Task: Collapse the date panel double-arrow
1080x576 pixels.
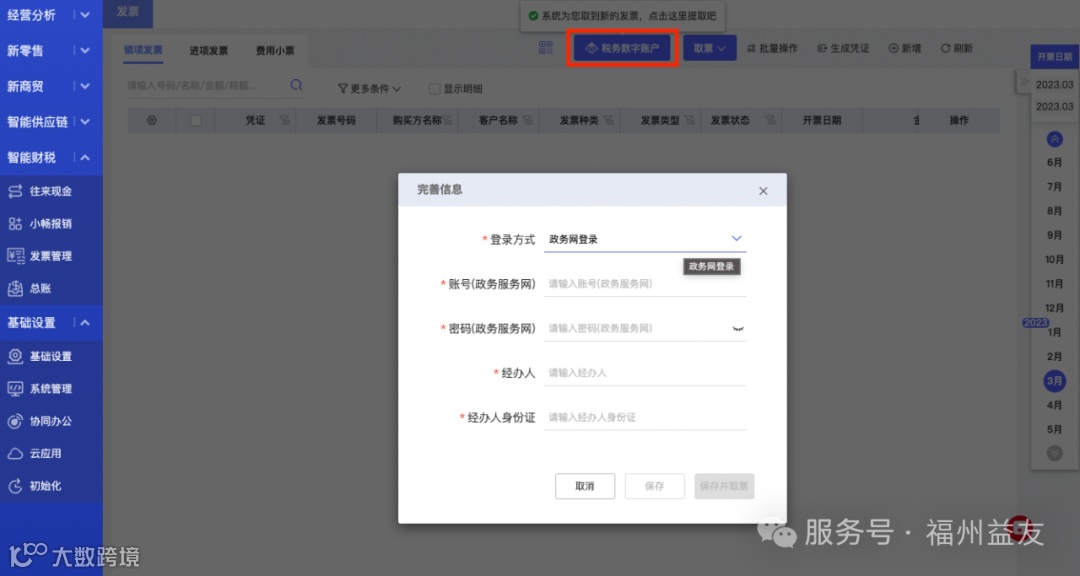Action: click(x=1024, y=82)
